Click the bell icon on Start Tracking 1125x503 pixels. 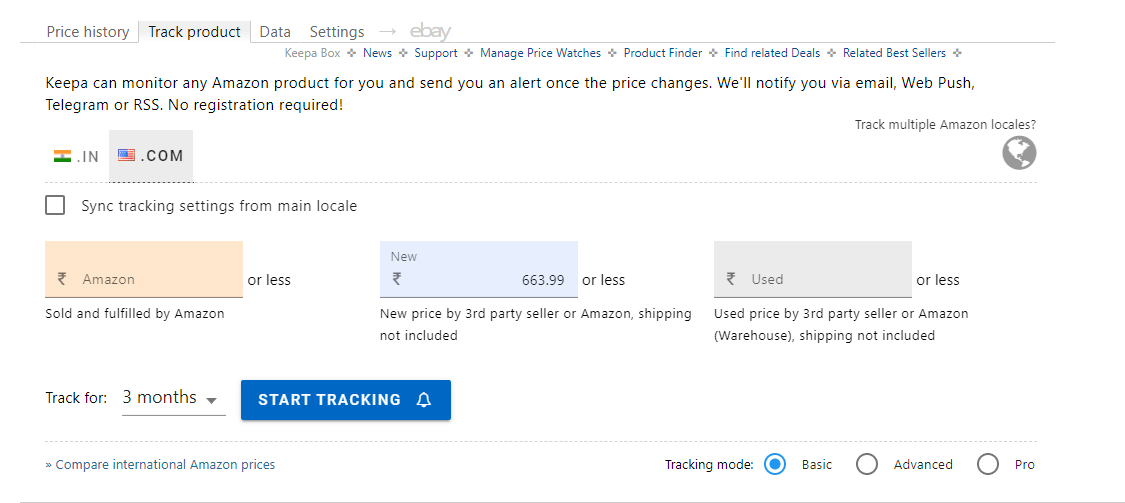(x=424, y=400)
